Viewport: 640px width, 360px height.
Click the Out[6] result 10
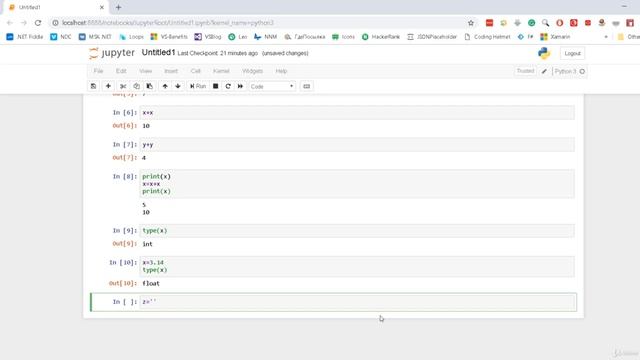point(146,126)
